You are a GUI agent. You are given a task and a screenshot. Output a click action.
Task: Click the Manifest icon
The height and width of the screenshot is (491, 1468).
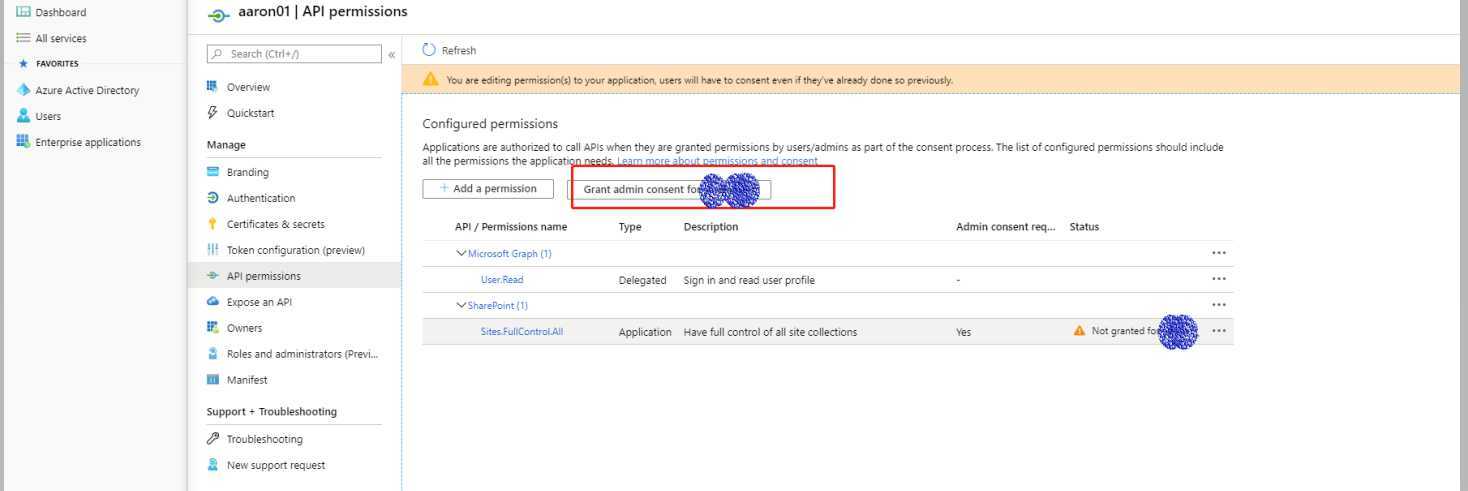coord(212,380)
